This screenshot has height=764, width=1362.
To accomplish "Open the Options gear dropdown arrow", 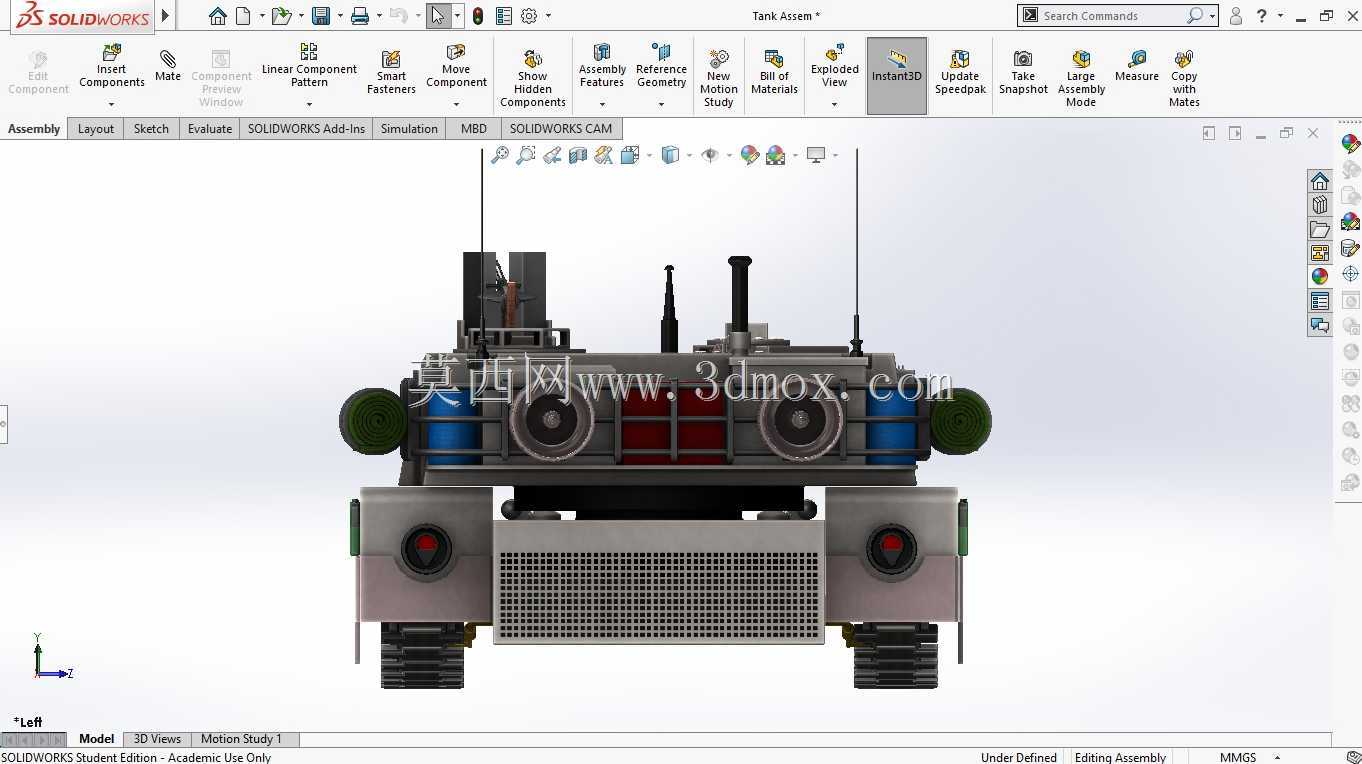I will tap(548, 16).
